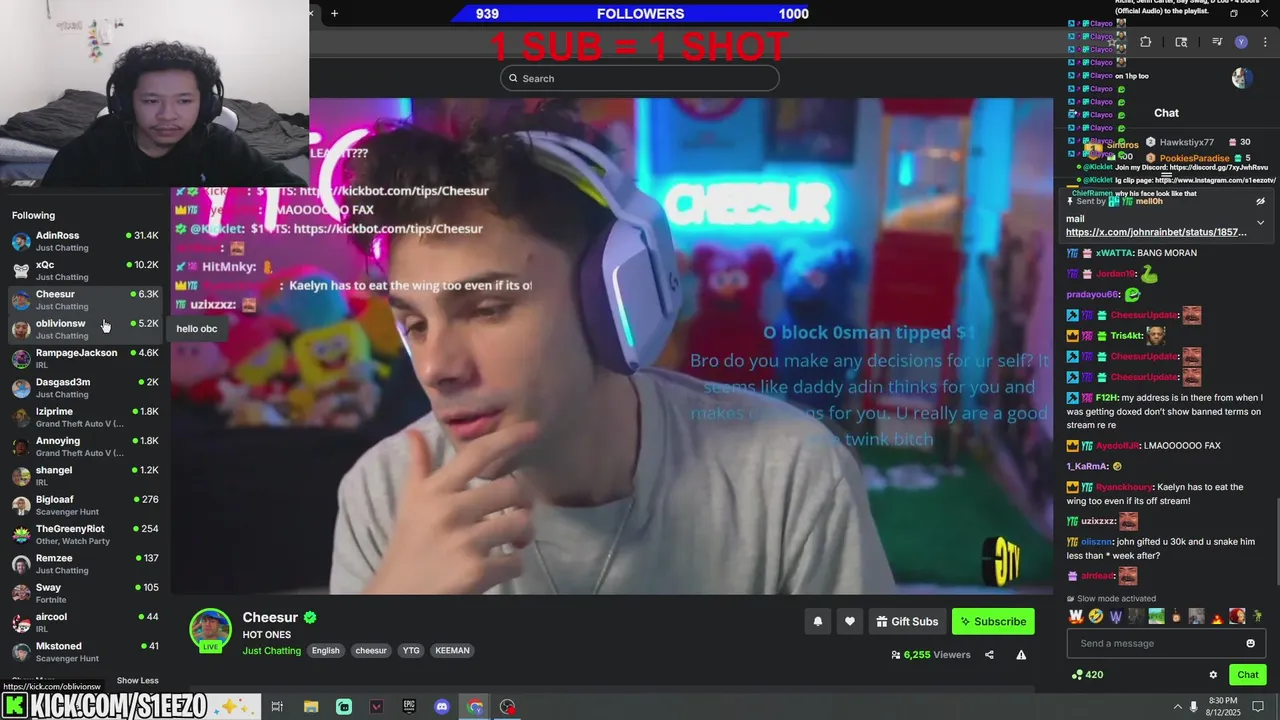1280x720 pixels.
Task: Open the Gift Subs button
Action: 907,621
